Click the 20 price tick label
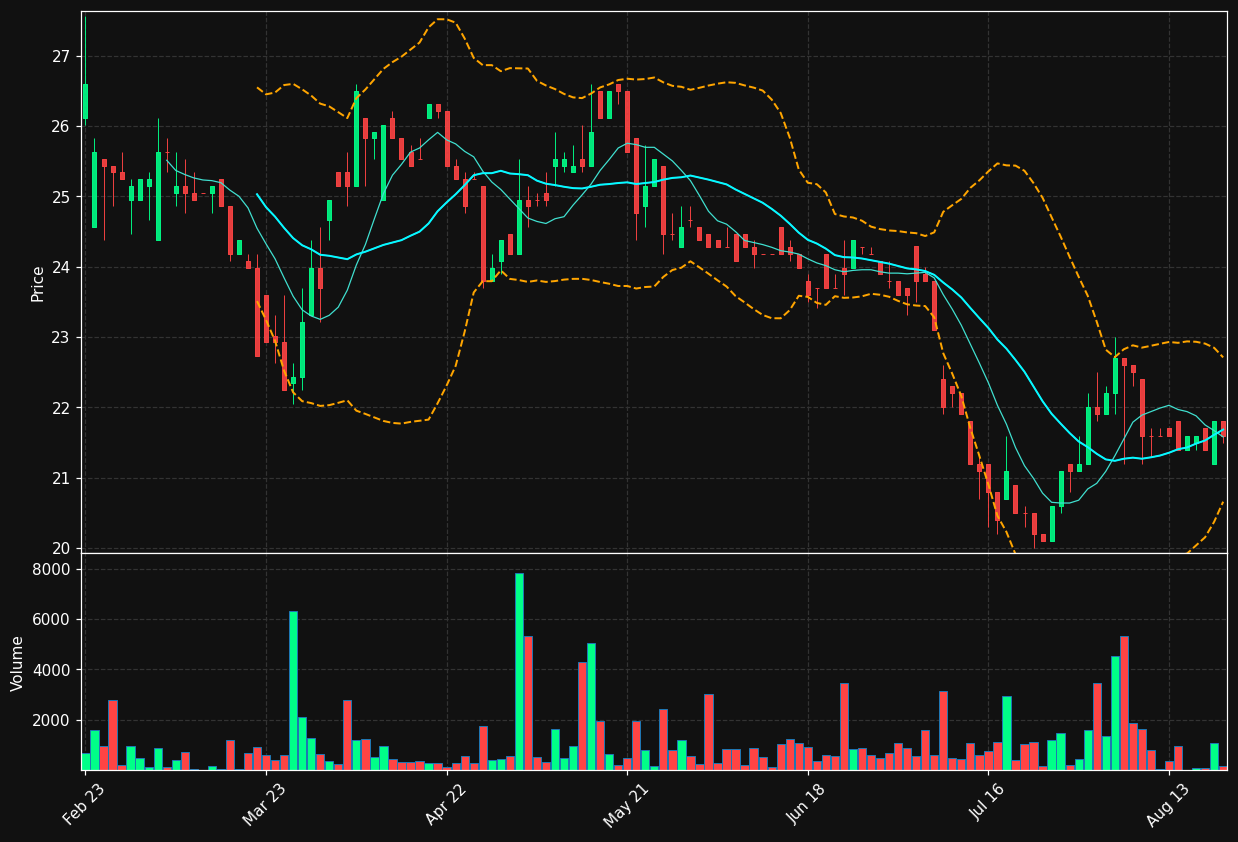Screen dimensions: 1238x842 tap(62, 549)
